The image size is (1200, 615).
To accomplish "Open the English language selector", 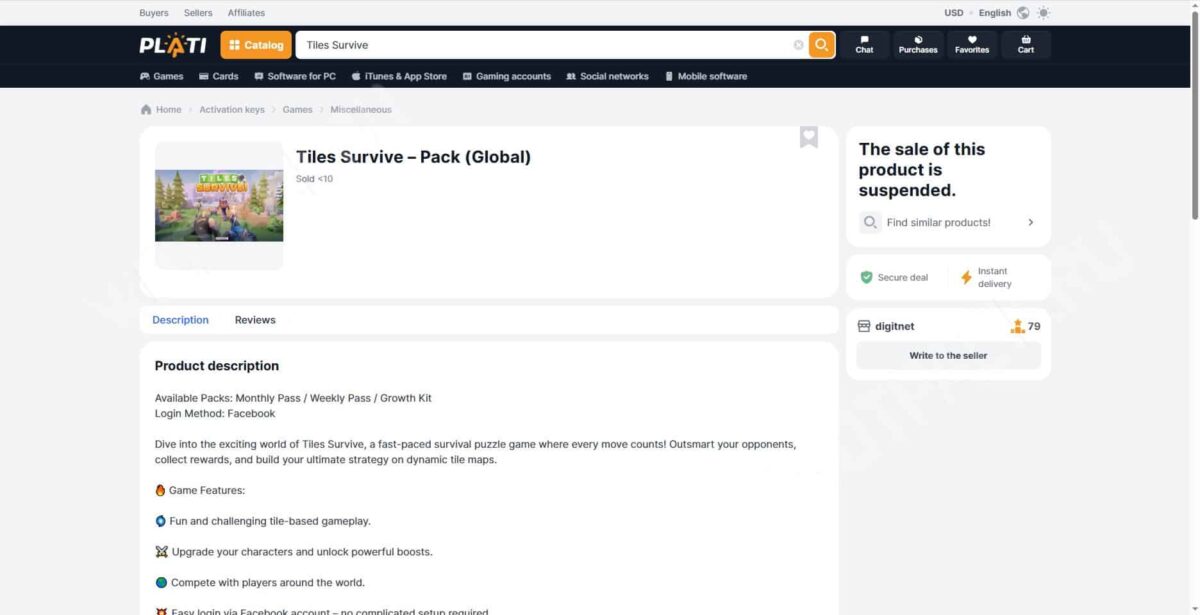I will [x=995, y=13].
